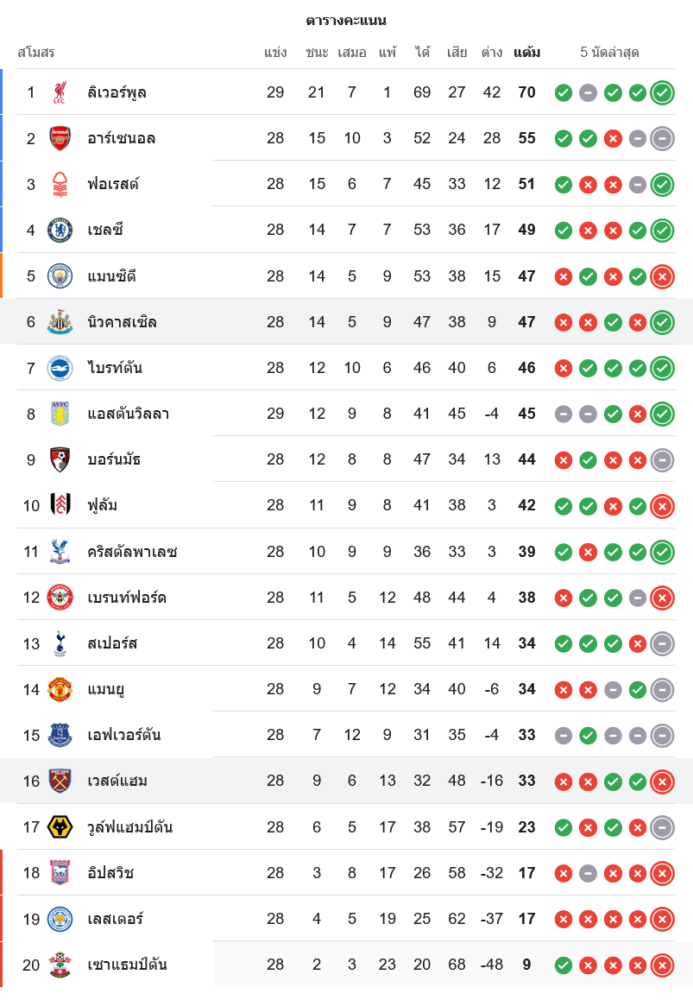
Task: Open Liverpool's circled latest win icon
Action: pos(662,93)
